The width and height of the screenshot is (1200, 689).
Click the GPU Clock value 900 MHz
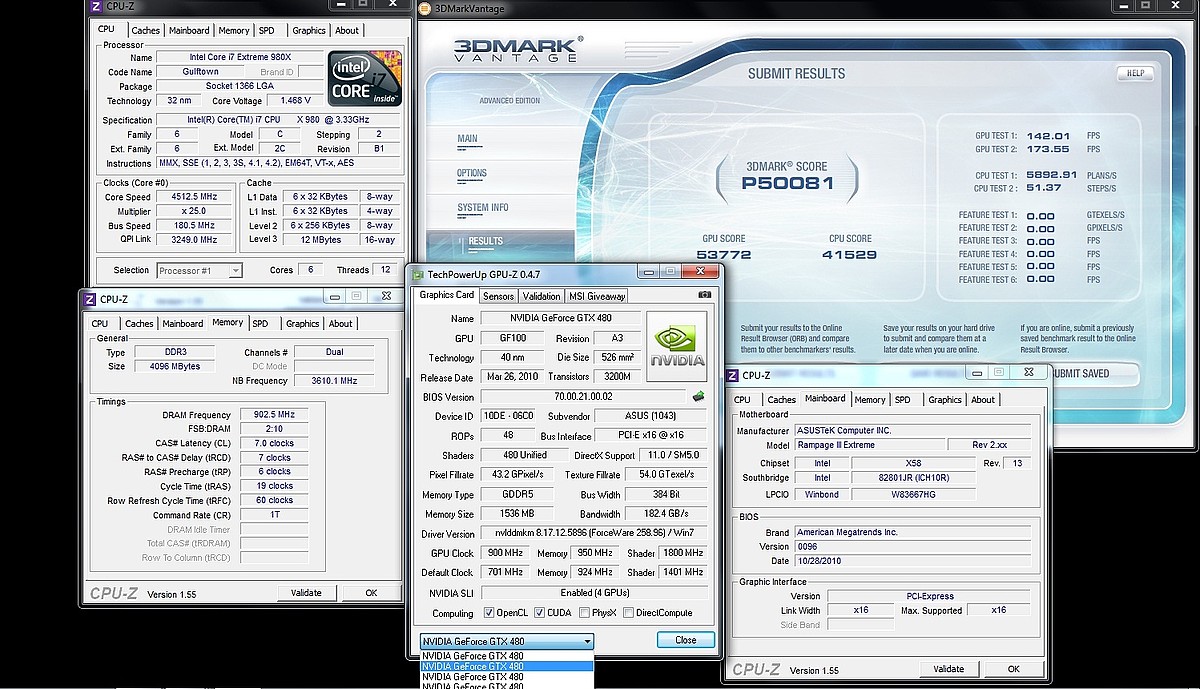507,553
